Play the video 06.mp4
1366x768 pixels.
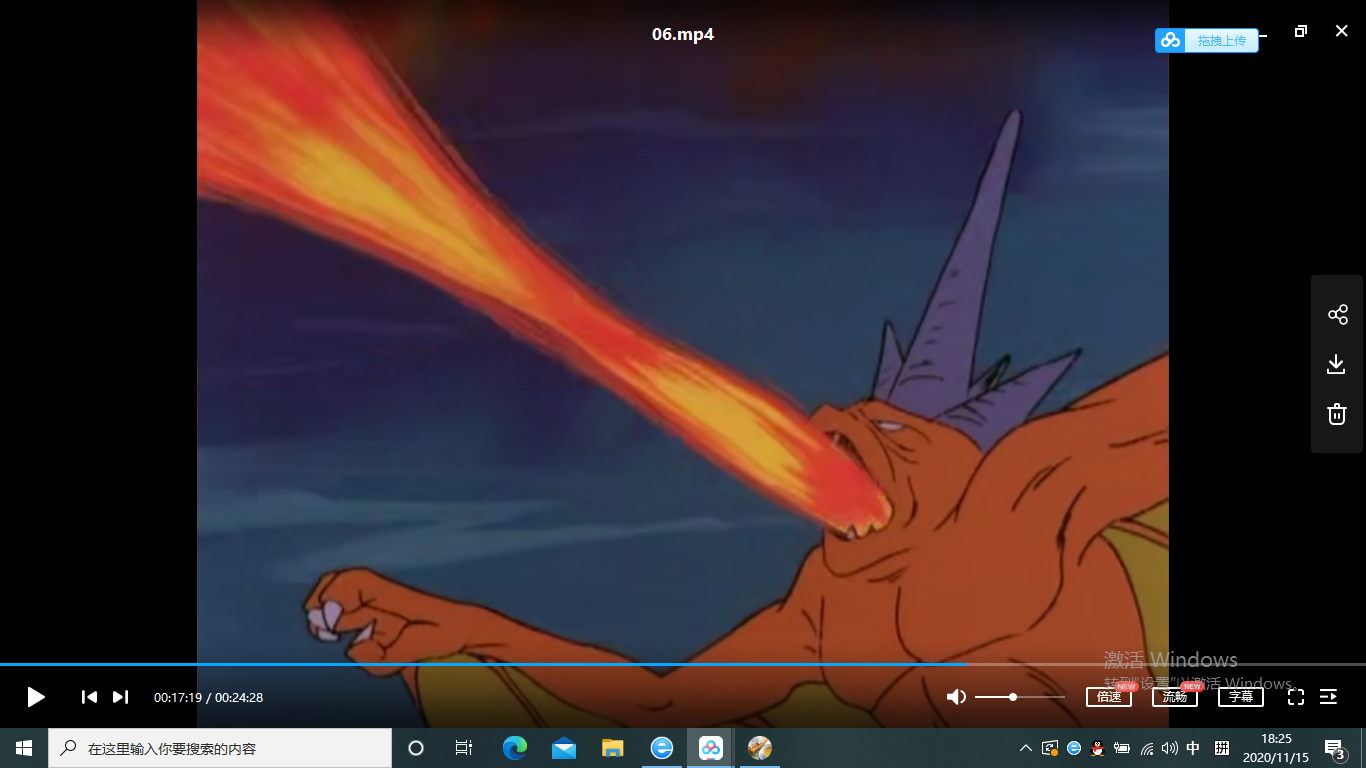36,697
